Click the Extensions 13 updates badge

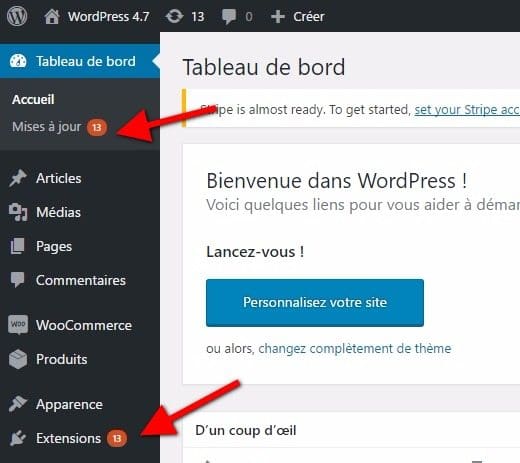117,438
